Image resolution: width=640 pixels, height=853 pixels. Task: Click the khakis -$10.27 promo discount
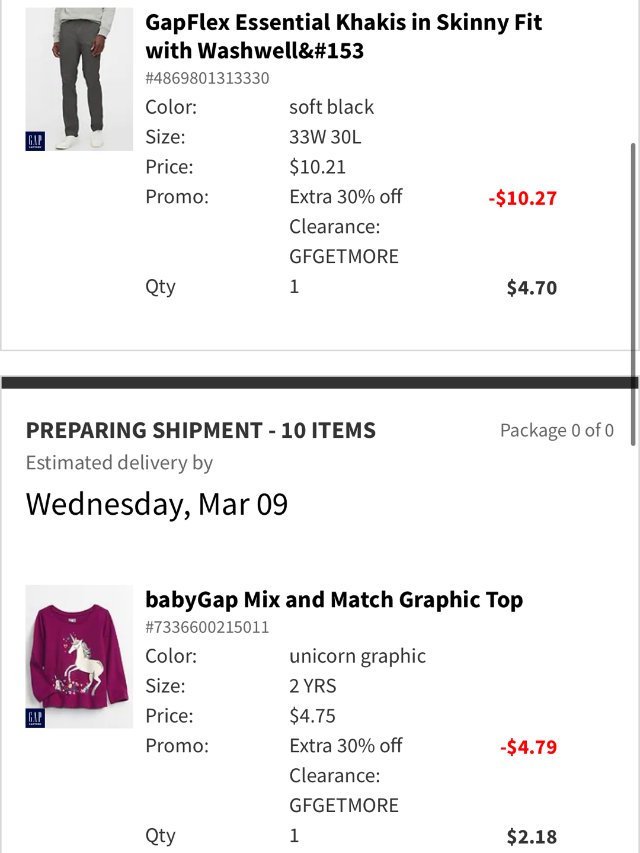(x=522, y=198)
